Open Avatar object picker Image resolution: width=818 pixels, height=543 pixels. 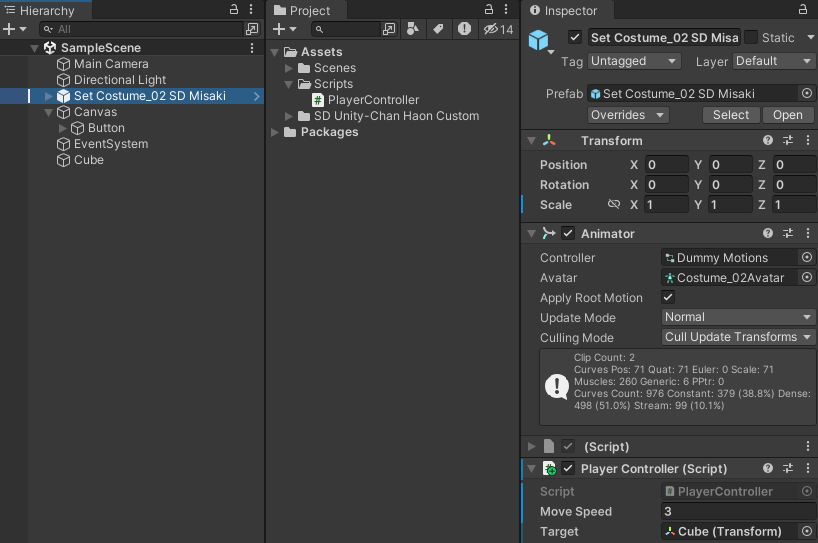point(807,277)
